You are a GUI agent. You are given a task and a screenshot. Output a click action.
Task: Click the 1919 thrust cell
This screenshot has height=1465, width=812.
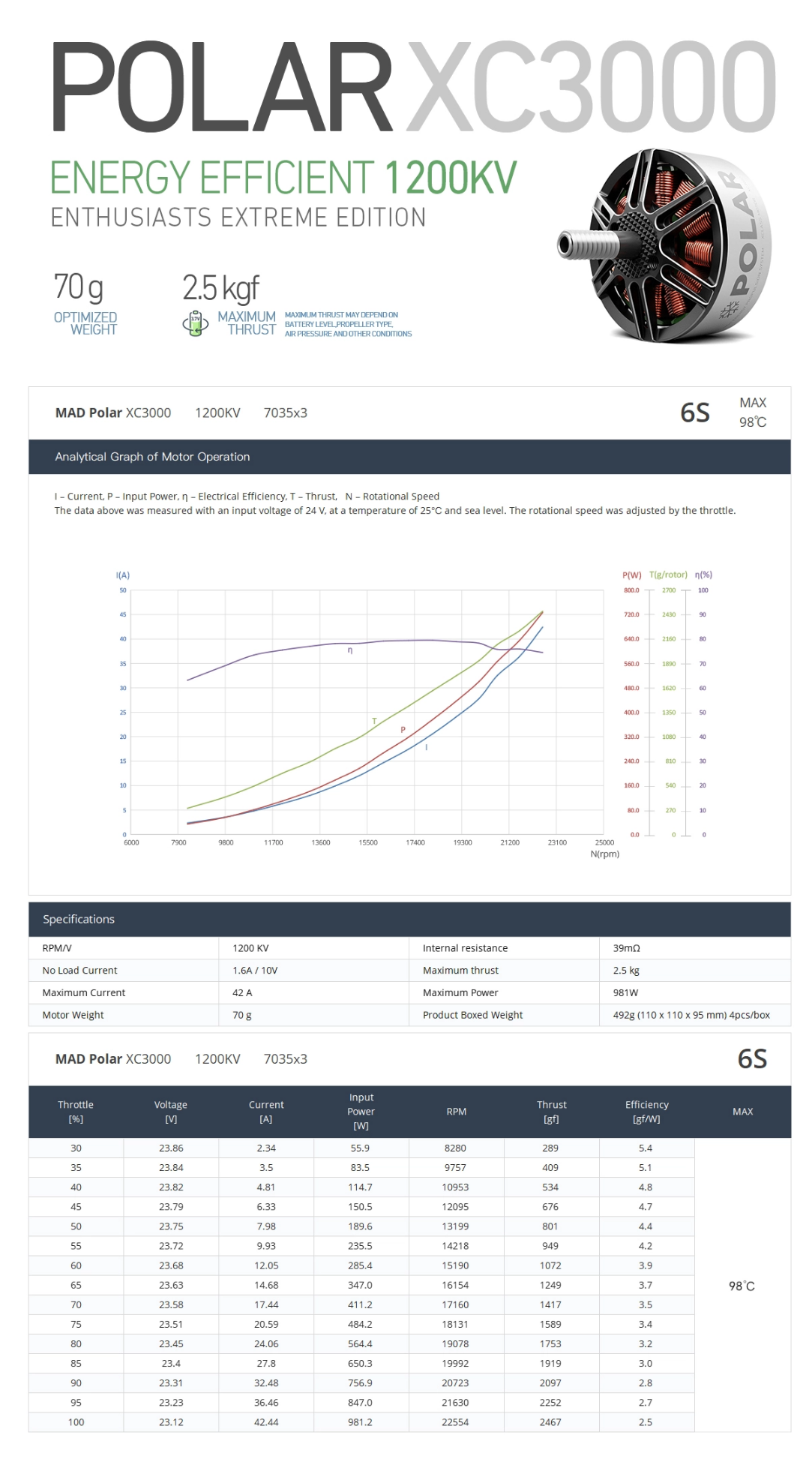(550, 1364)
